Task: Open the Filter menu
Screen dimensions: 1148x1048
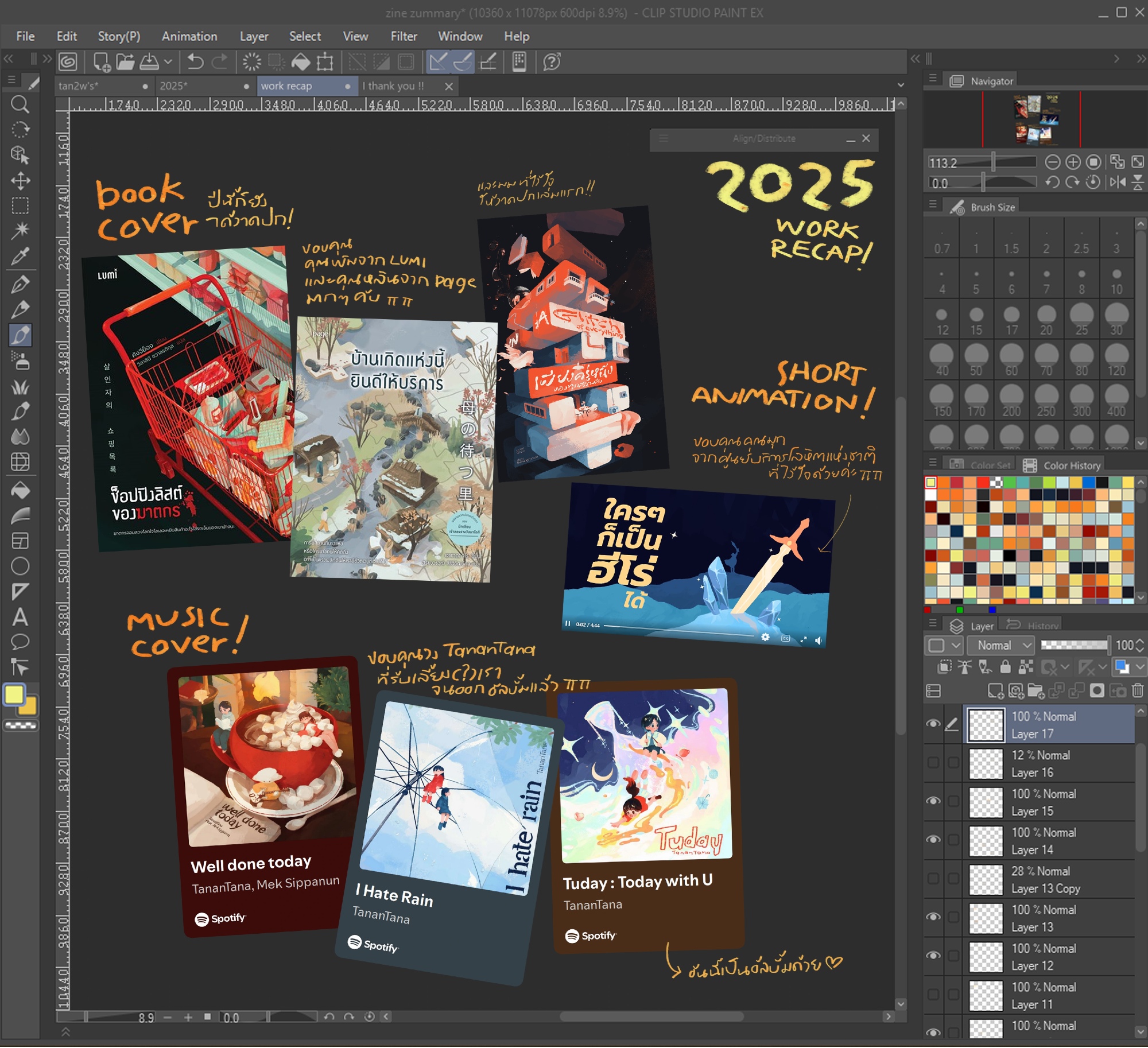Action: 404,36
